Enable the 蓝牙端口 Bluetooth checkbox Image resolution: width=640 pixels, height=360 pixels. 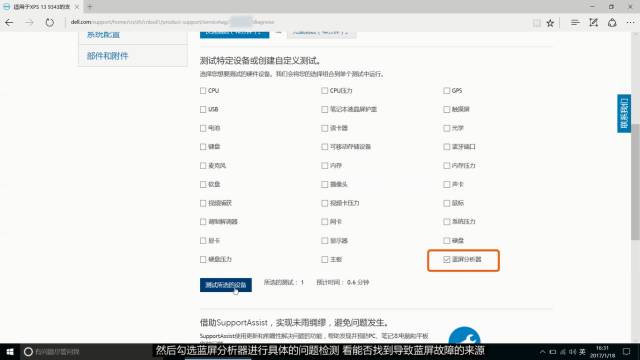447,147
